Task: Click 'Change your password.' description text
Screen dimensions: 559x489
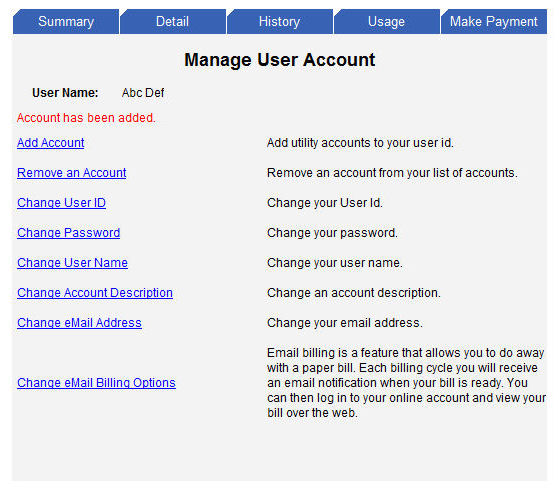Action: click(x=332, y=232)
